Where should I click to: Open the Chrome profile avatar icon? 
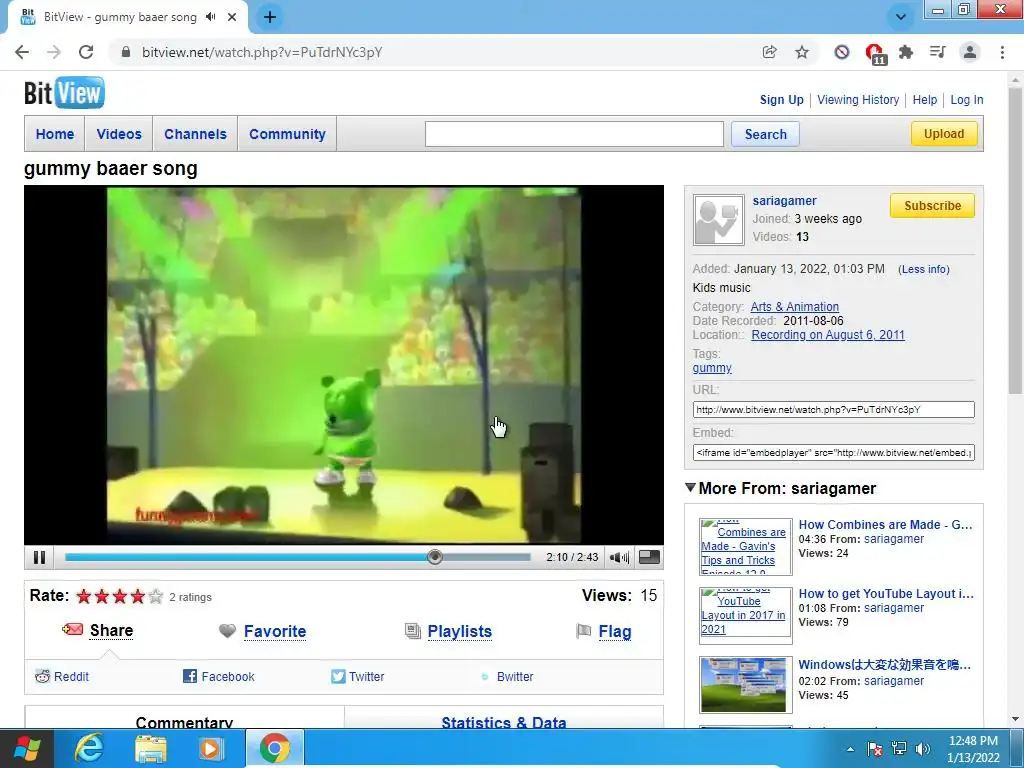[x=970, y=52]
